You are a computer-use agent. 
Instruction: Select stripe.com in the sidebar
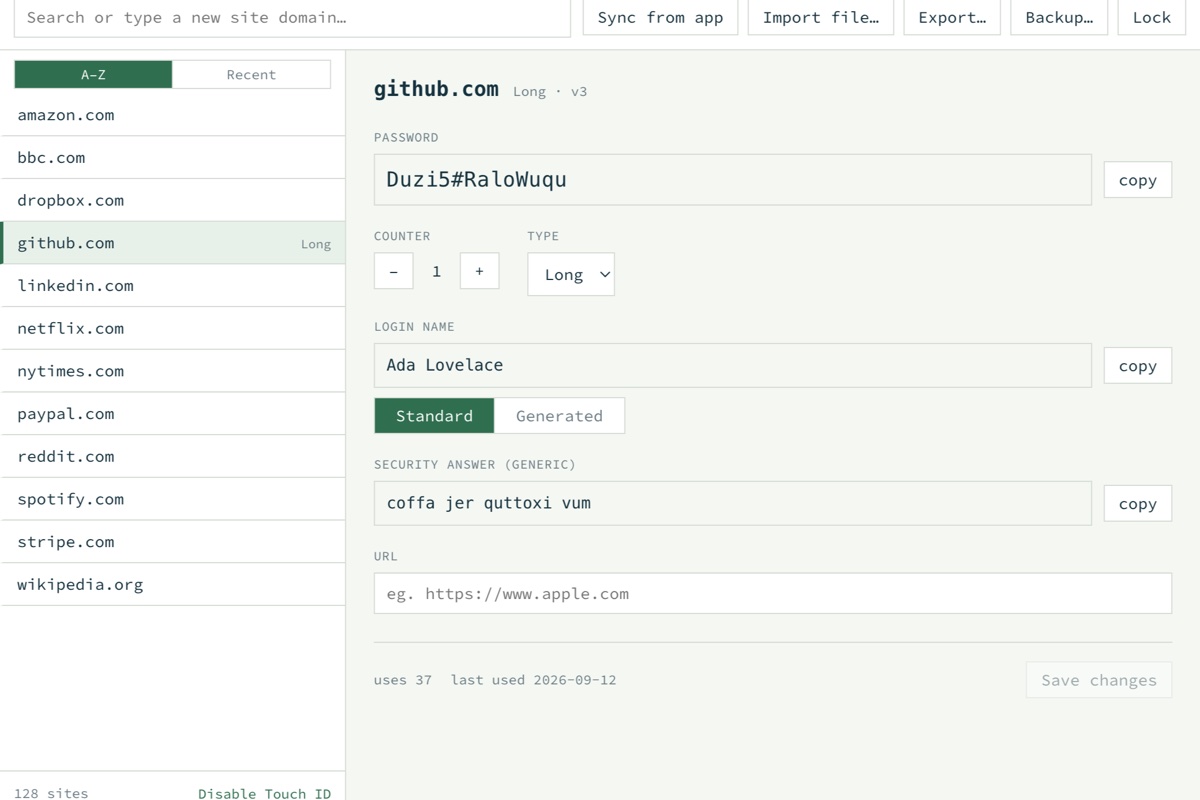tap(173, 542)
